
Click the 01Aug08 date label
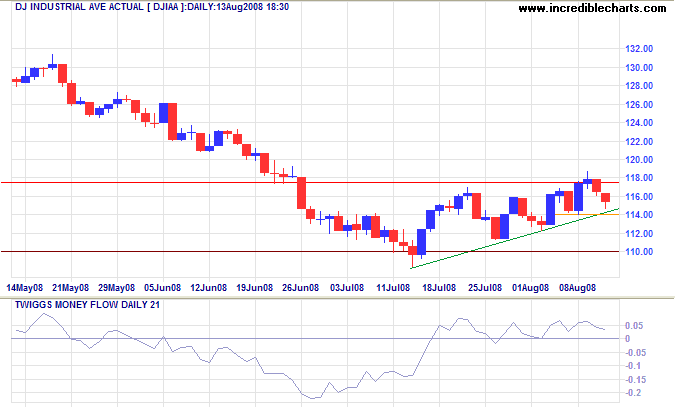530,288
